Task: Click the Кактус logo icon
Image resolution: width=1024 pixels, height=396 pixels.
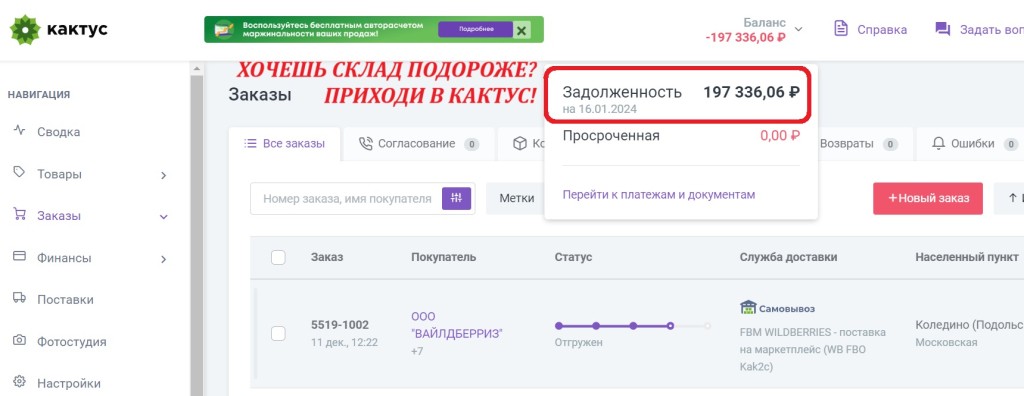Action: (x=25, y=29)
